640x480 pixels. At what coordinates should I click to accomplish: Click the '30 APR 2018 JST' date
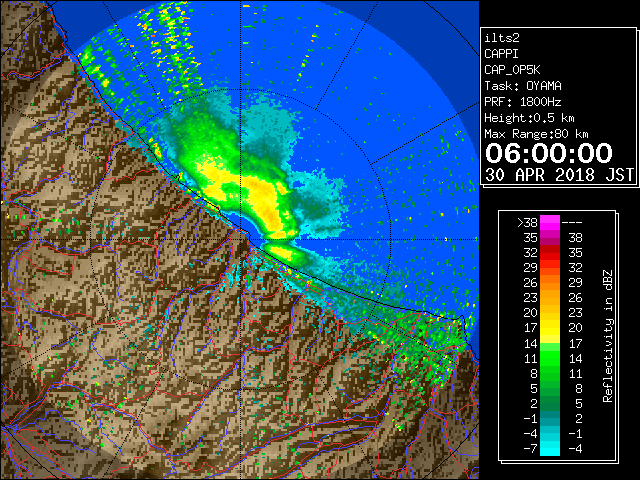click(x=560, y=175)
